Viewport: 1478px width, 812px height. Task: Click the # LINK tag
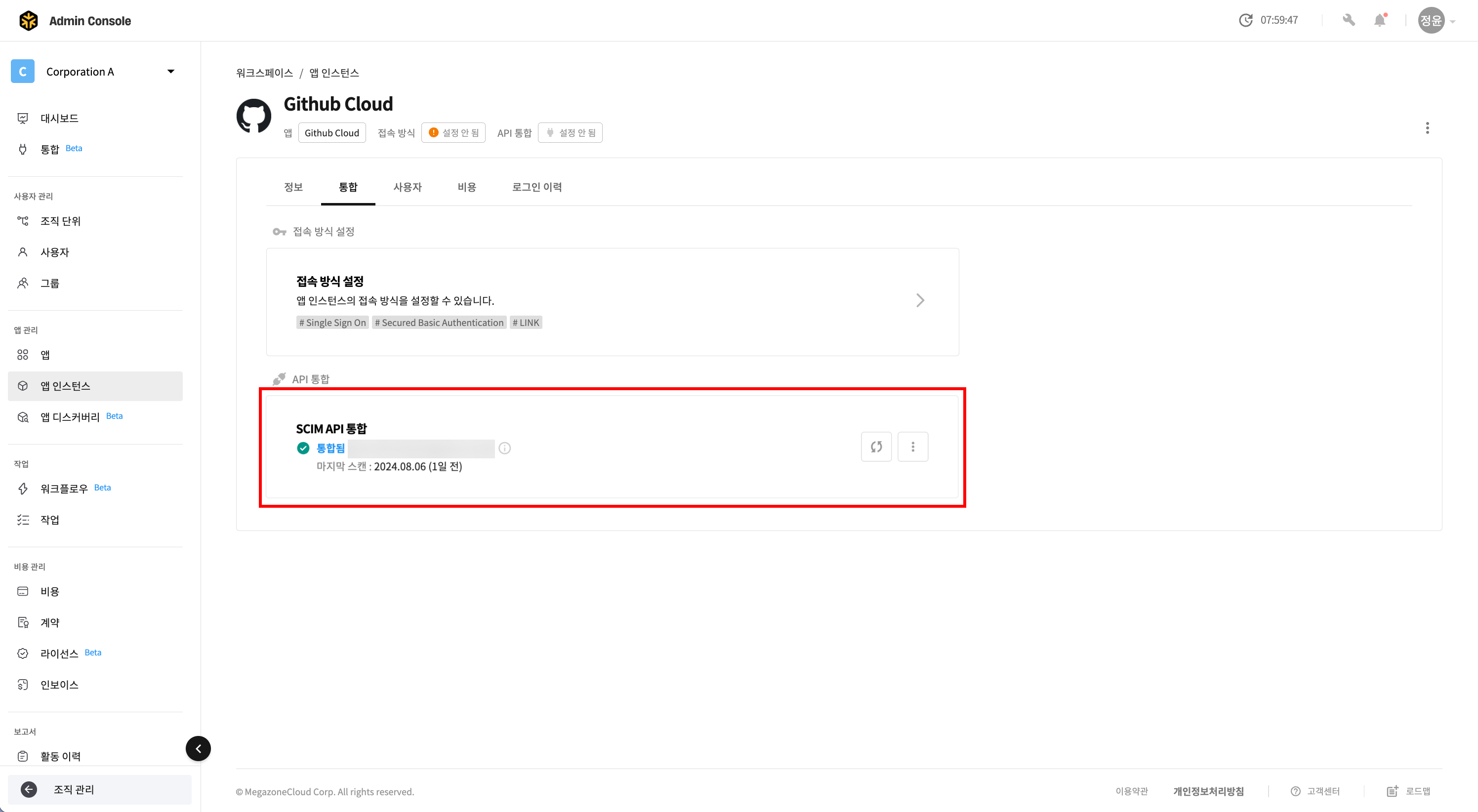(x=526, y=323)
